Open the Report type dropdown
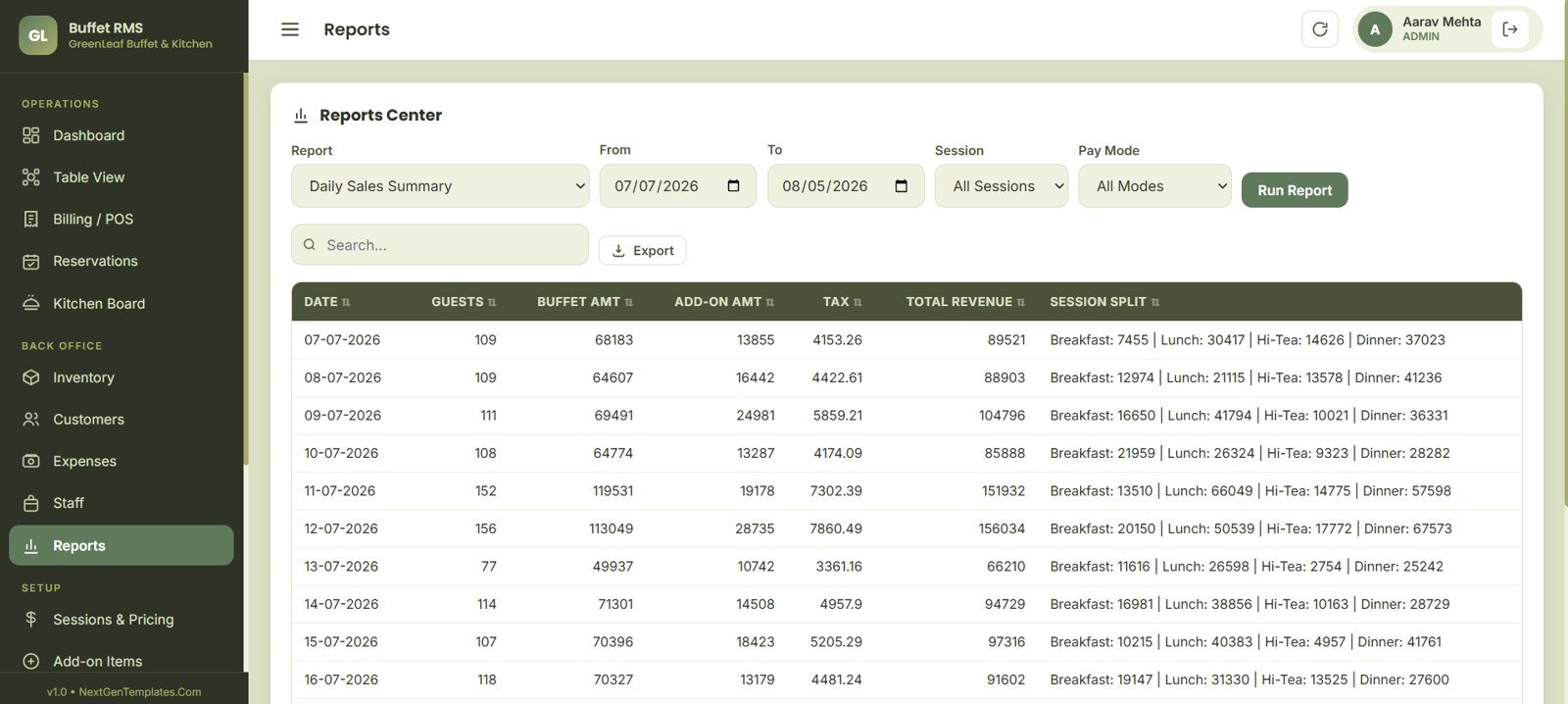This screenshot has width=1568, height=704. point(440,186)
